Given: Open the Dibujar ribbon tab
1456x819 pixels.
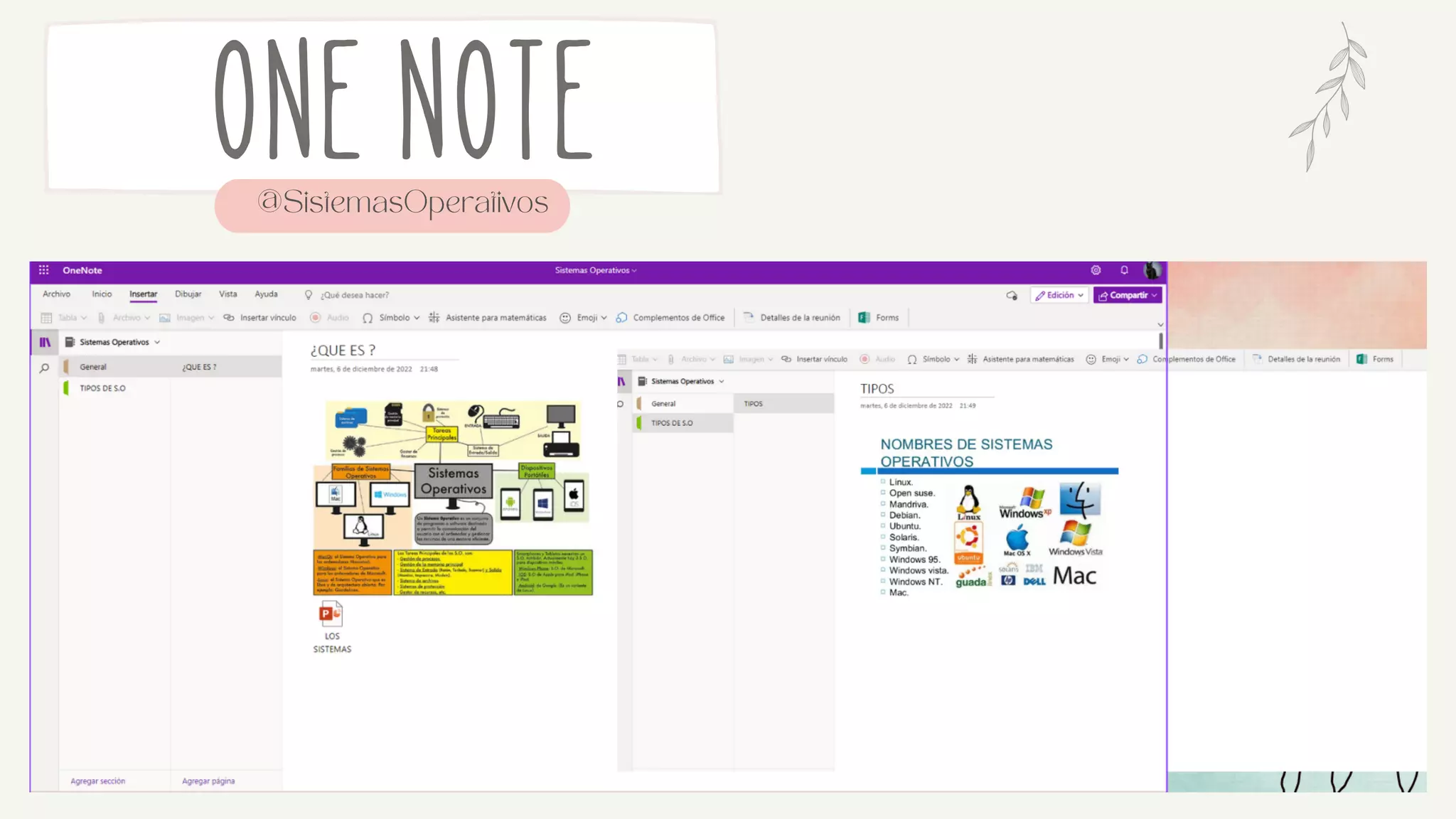Looking at the screenshot, I should pyautogui.click(x=188, y=294).
